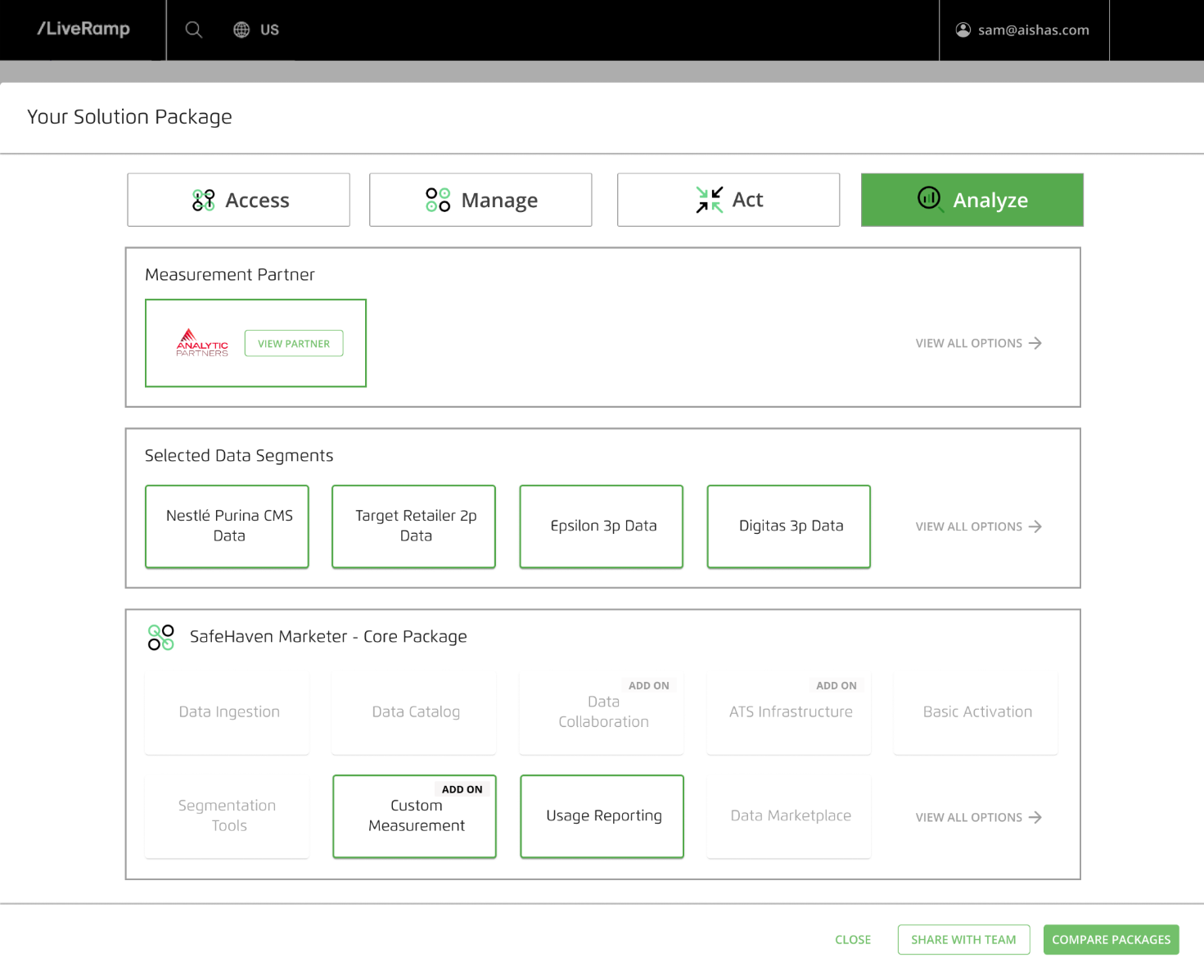Toggle Epsilon 3p Data segment
Viewport: 1204px width, 980px height.
pyautogui.click(x=602, y=526)
